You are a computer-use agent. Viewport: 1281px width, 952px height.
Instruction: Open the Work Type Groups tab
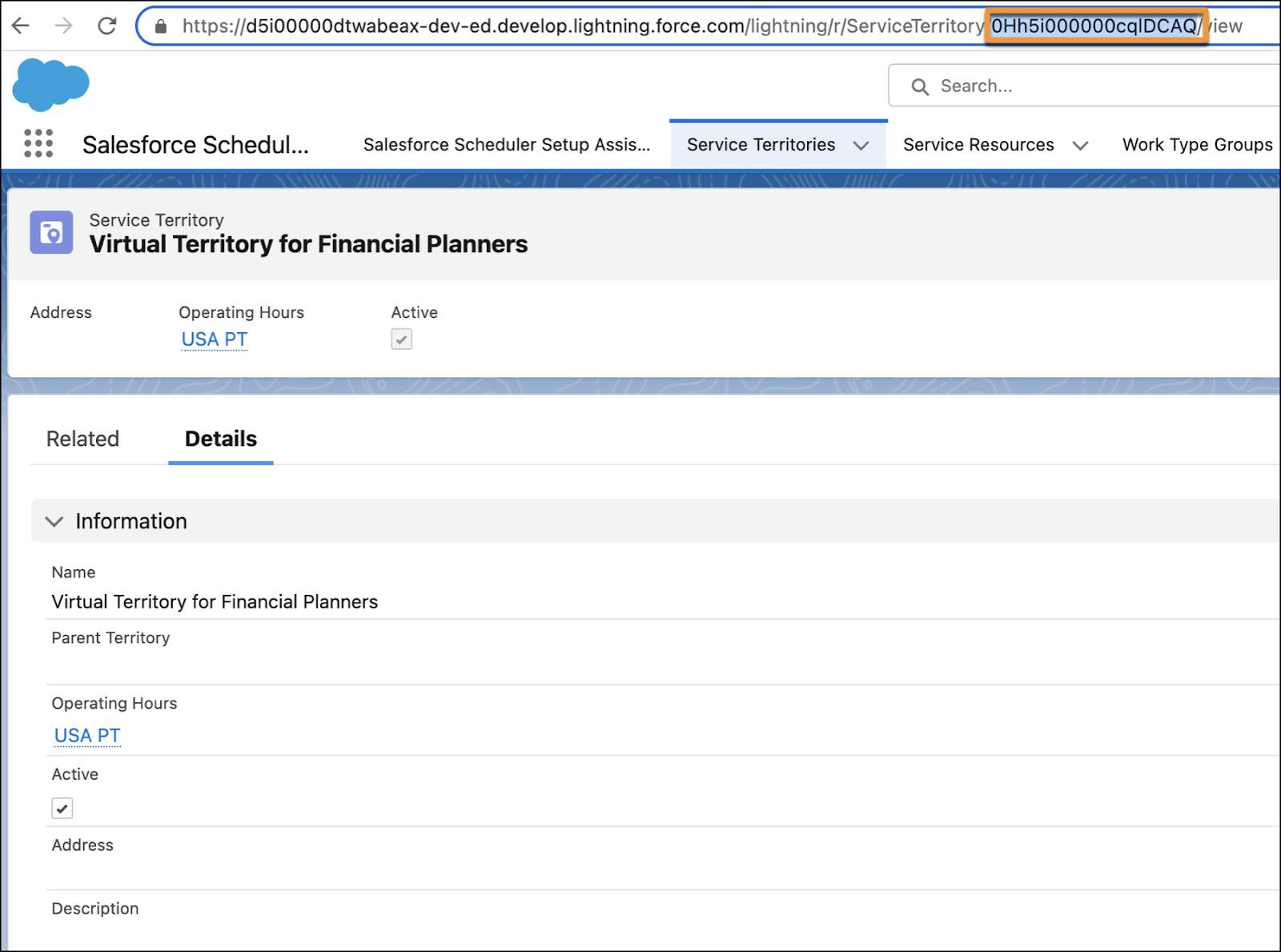pos(1197,145)
